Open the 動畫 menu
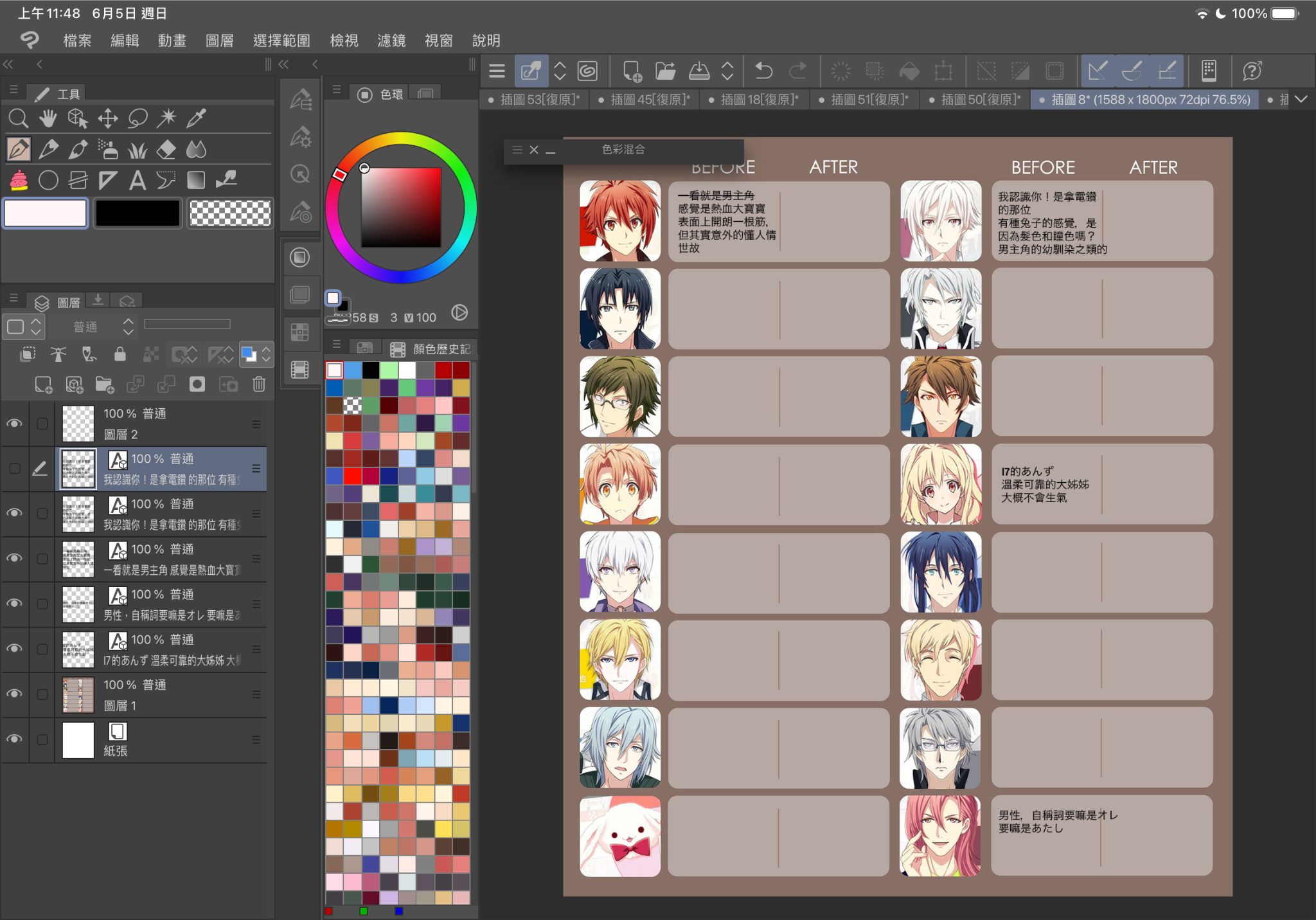 pos(172,41)
